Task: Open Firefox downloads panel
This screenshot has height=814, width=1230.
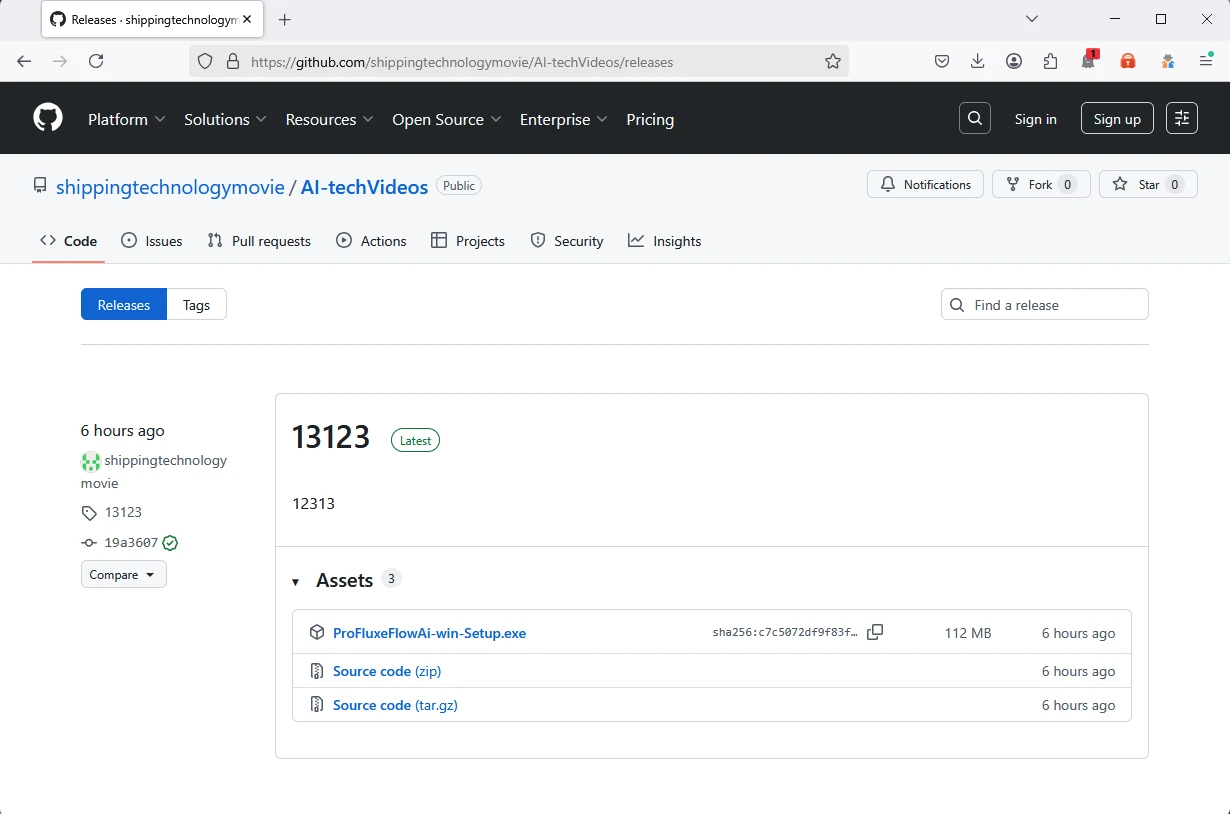Action: click(978, 61)
